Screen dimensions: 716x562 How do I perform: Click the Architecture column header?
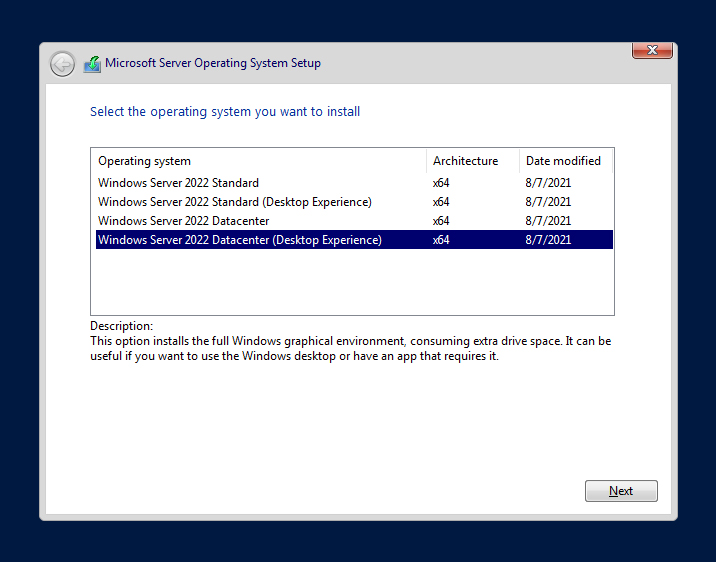(473, 161)
